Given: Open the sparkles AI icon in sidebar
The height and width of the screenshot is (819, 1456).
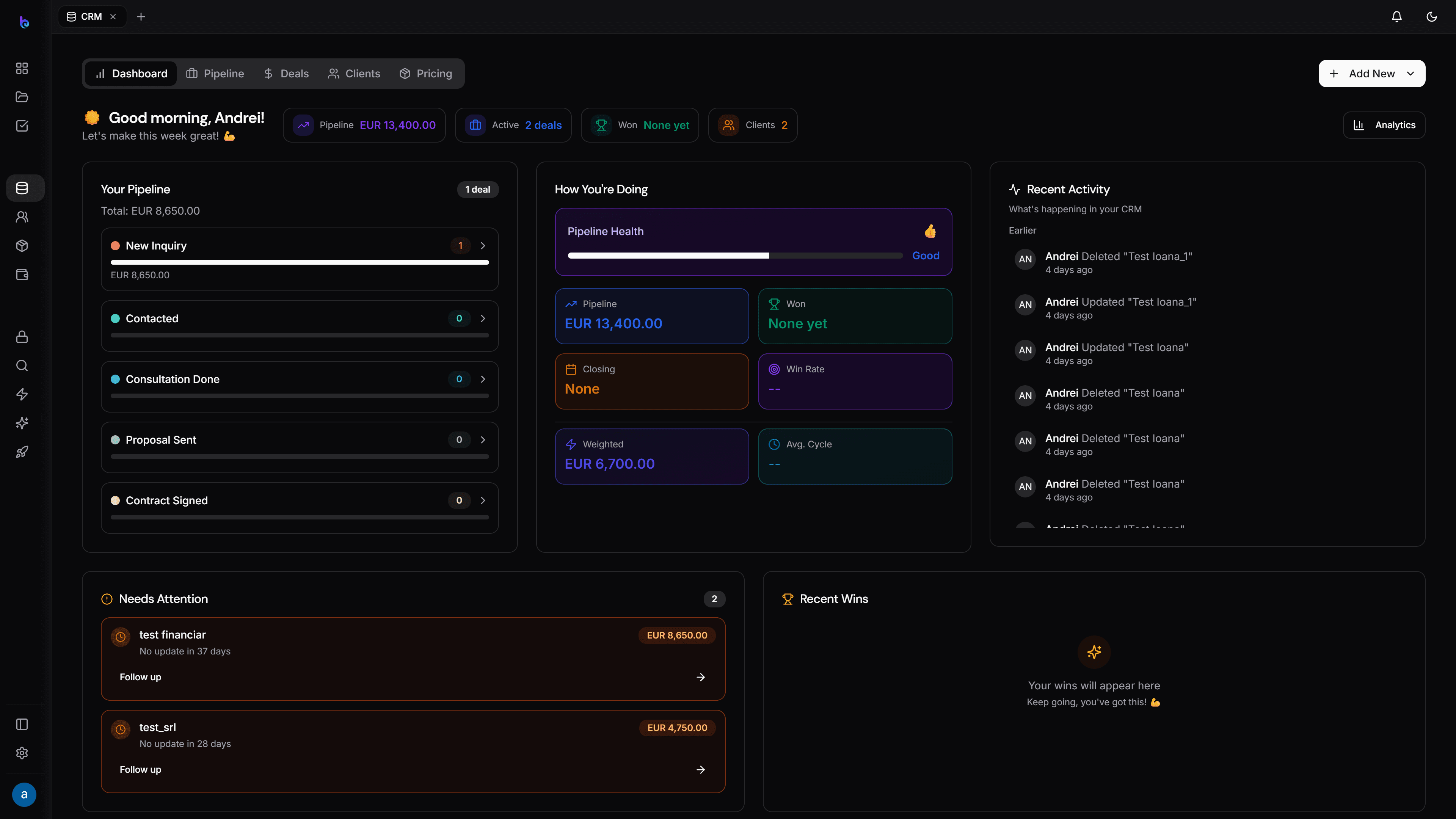Looking at the screenshot, I should point(22,424).
